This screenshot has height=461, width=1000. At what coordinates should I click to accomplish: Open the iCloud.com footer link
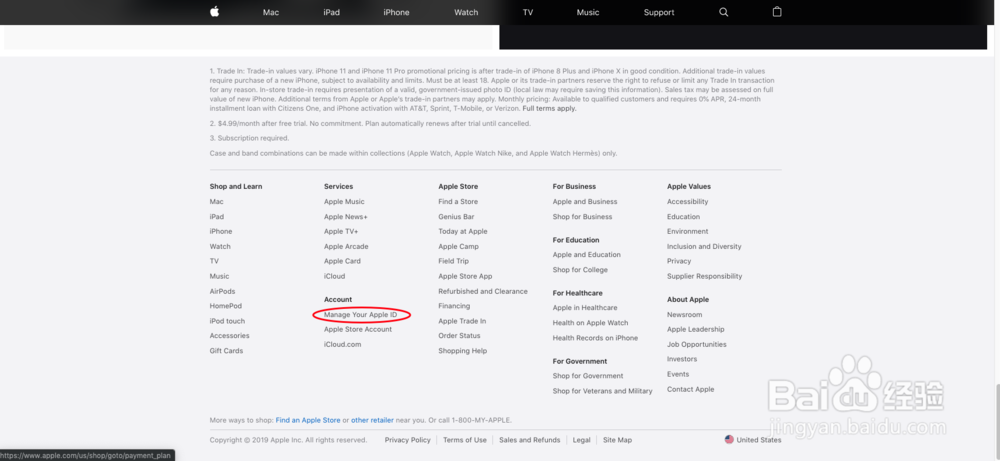click(342, 344)
